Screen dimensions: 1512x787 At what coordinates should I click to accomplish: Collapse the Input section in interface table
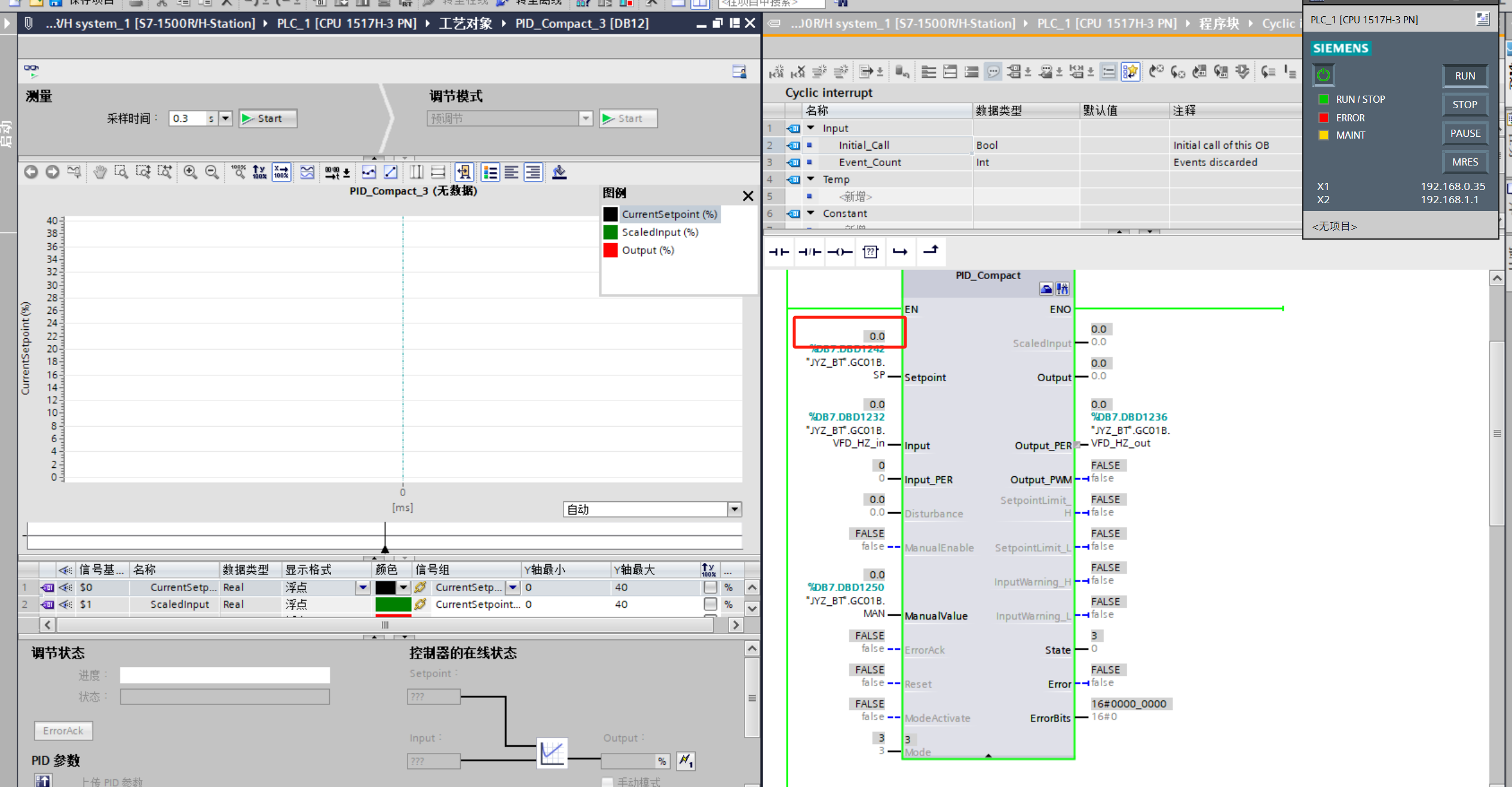coord(811,128)
